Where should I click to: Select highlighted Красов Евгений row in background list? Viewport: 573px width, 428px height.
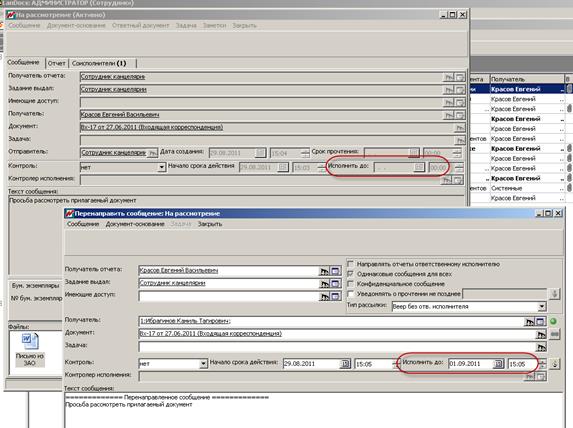click(x=526, y=89)
